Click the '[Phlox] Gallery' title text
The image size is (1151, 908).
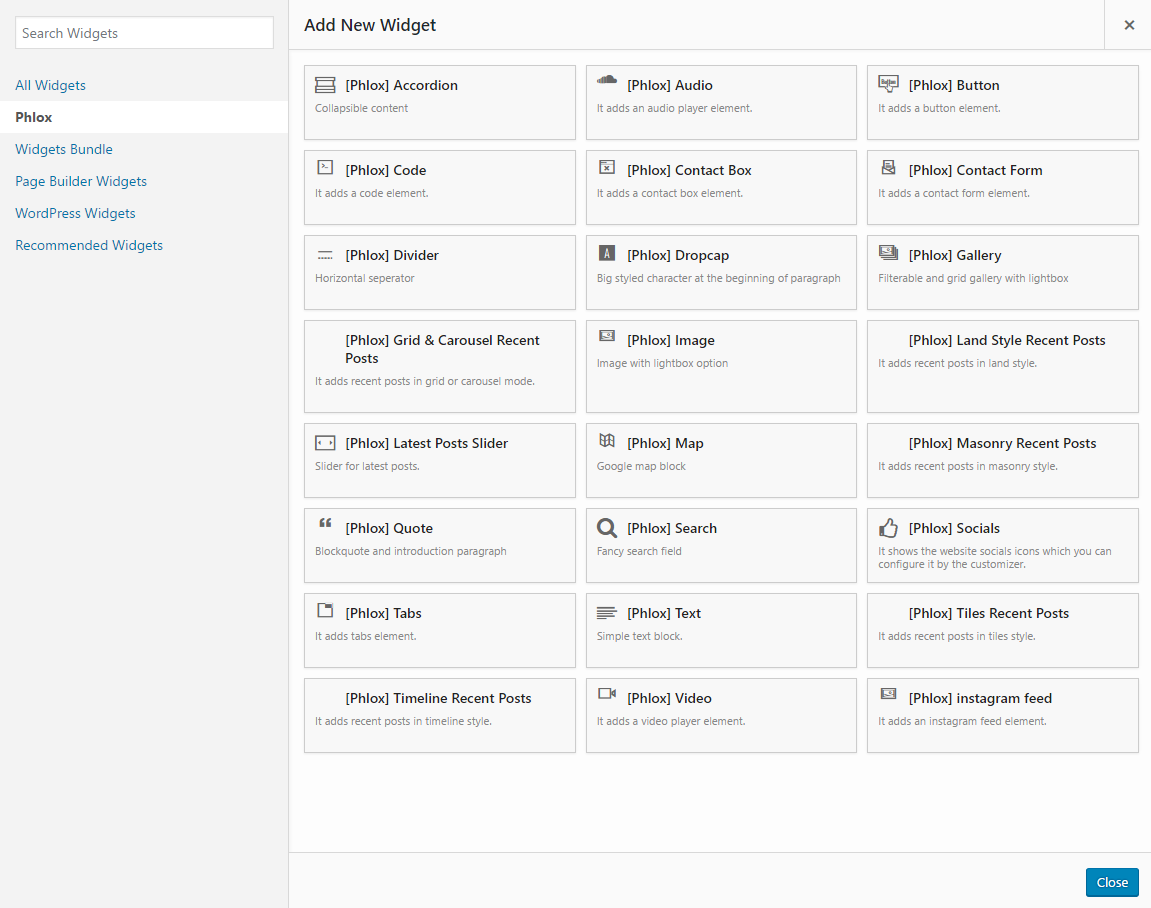coord(955,255)
